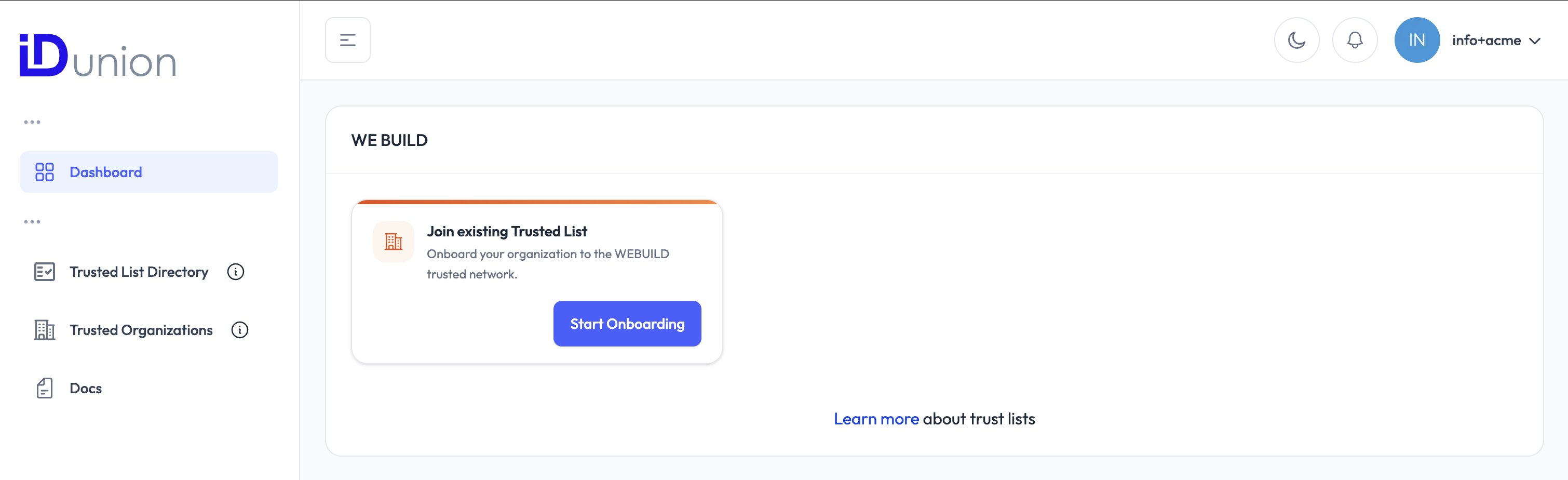
Task: Click the Dashboard grid icon
Action: tap(45, 172)
